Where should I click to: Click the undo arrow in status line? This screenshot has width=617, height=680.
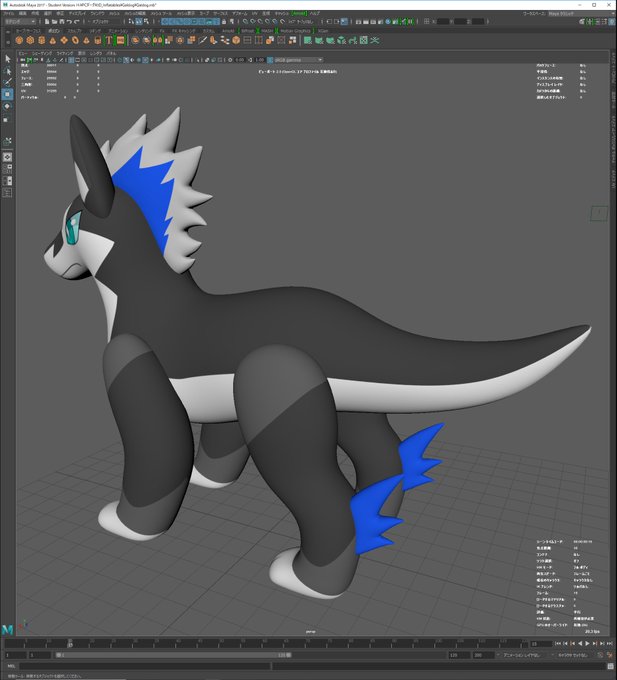pyautogui.click(x=69, y=21)
